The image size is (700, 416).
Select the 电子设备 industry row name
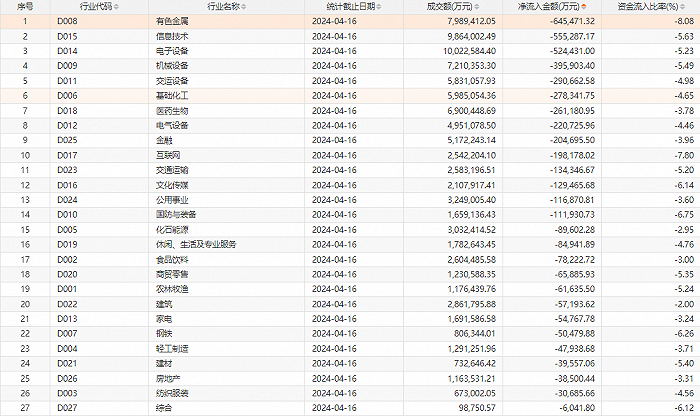coord(172,51)
